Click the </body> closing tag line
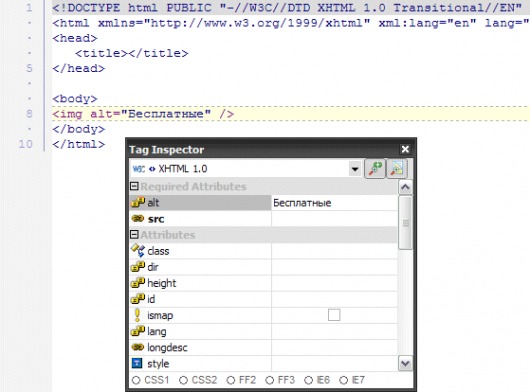Viewport: 530px width, 392px height. tap(78, 129)
